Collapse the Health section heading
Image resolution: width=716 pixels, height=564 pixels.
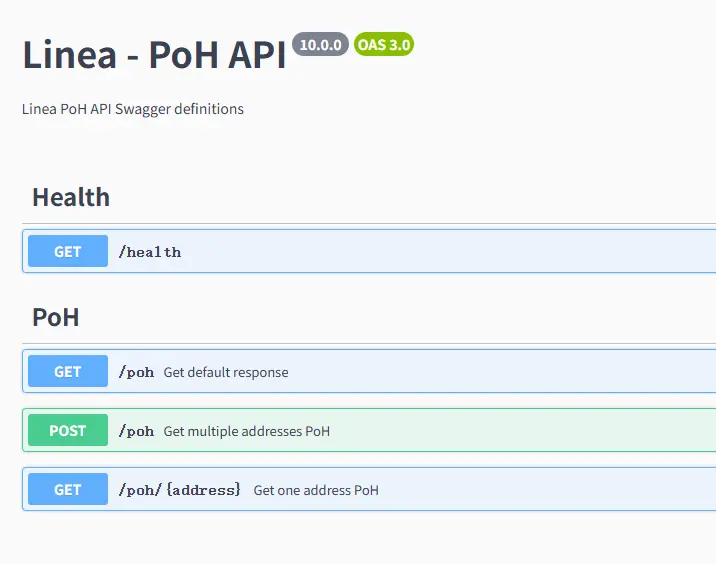(71, 197)
